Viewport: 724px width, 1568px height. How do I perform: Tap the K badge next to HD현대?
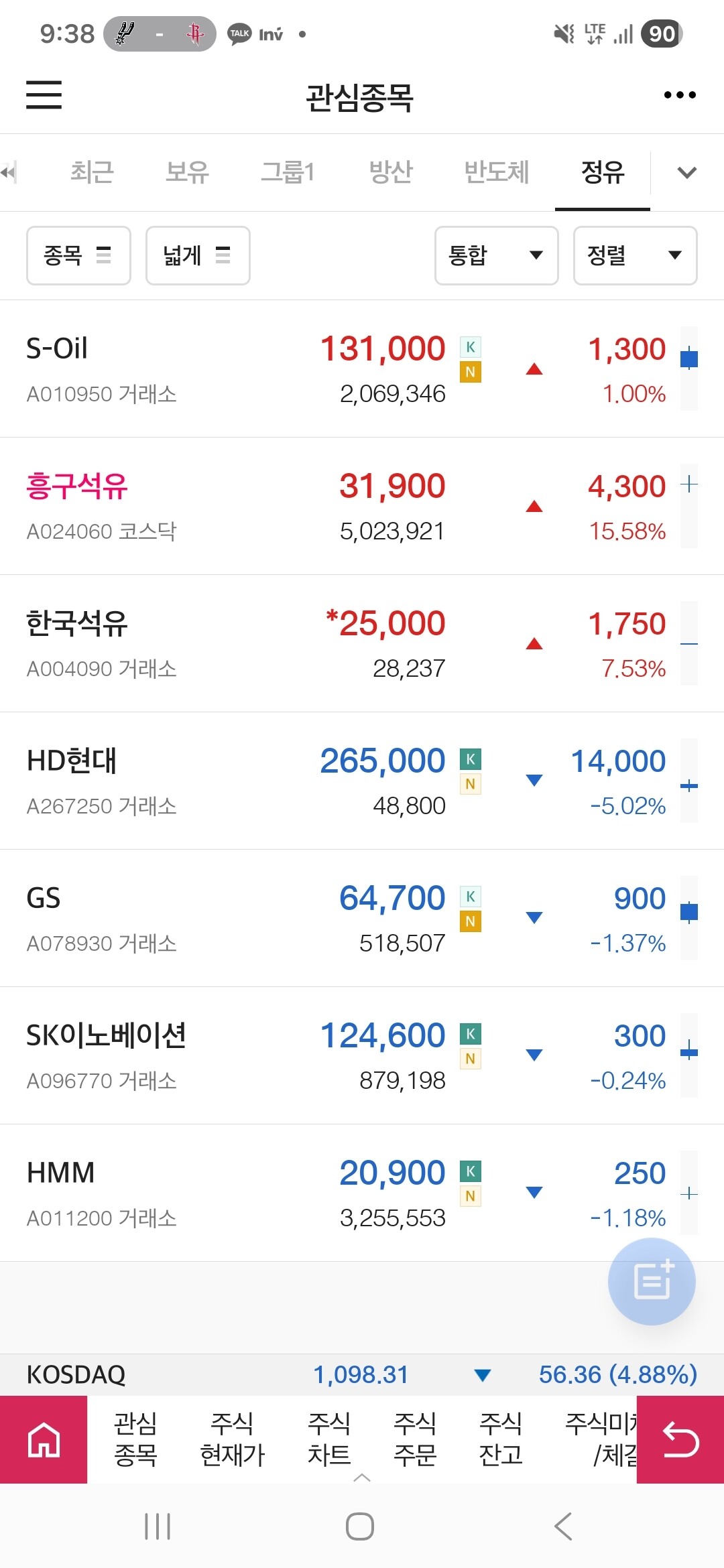471,759
